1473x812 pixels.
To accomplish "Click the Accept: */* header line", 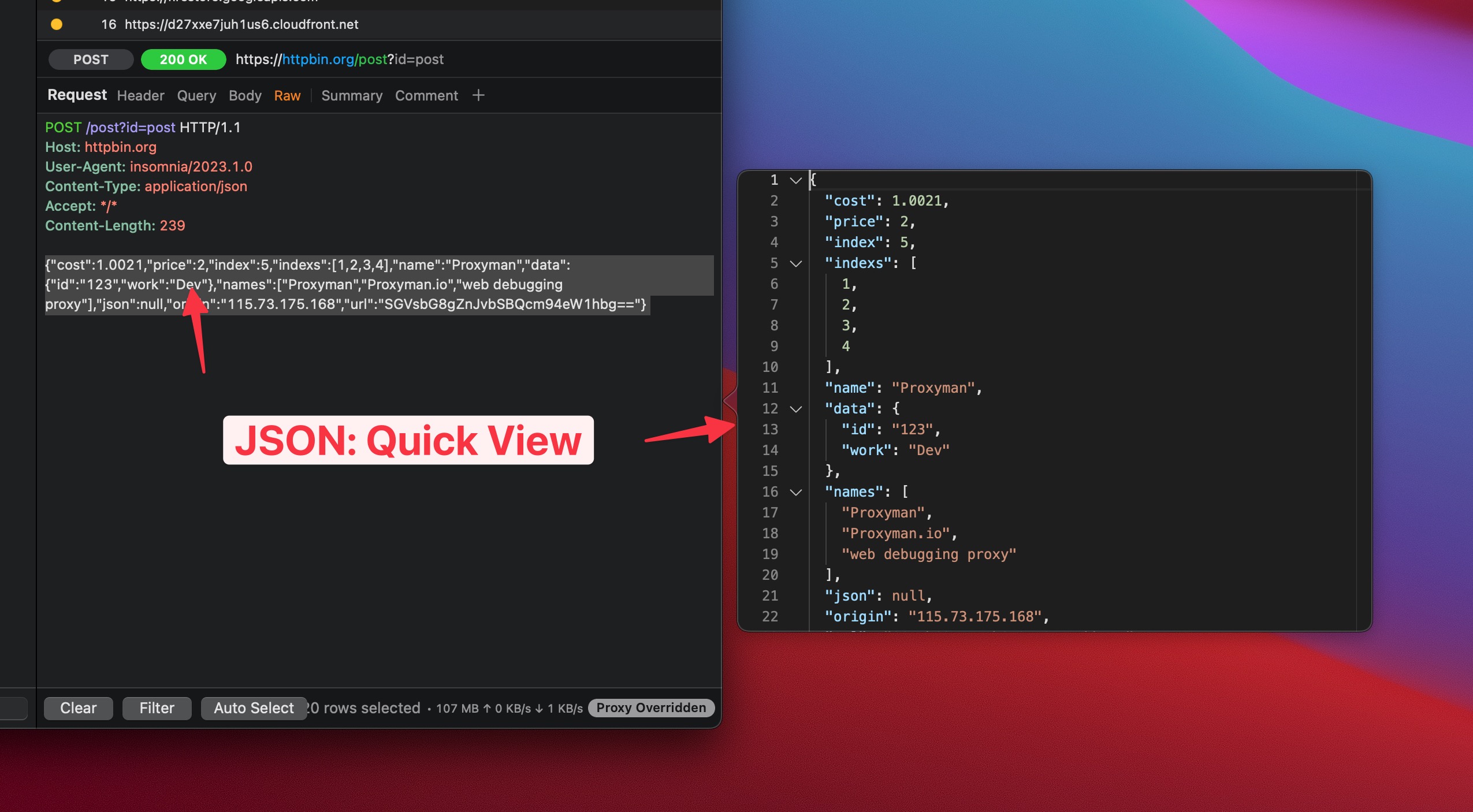I will point(81,206).
